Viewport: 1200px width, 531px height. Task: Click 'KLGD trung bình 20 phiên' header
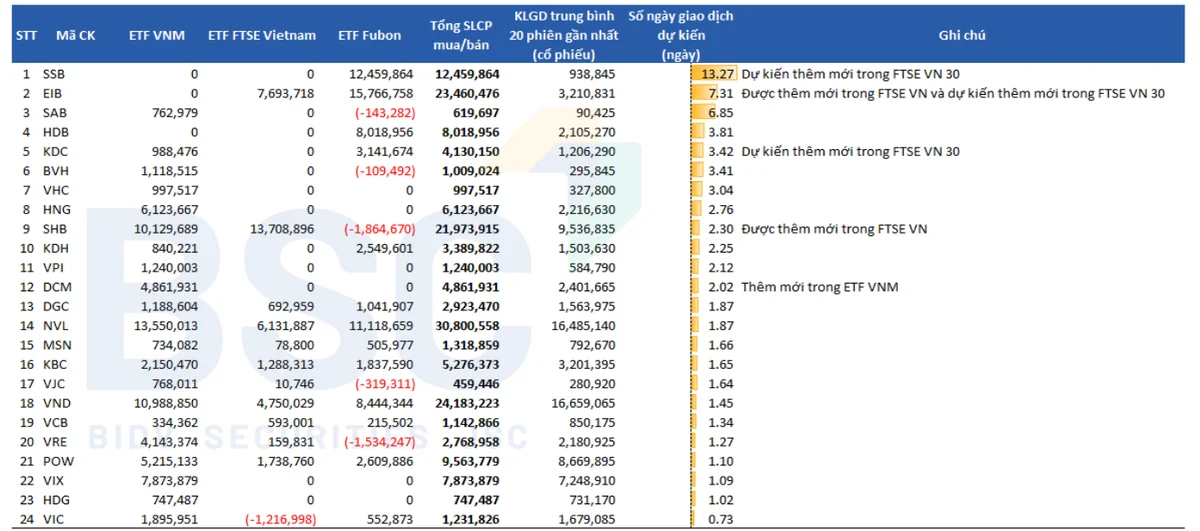[565, 35]
